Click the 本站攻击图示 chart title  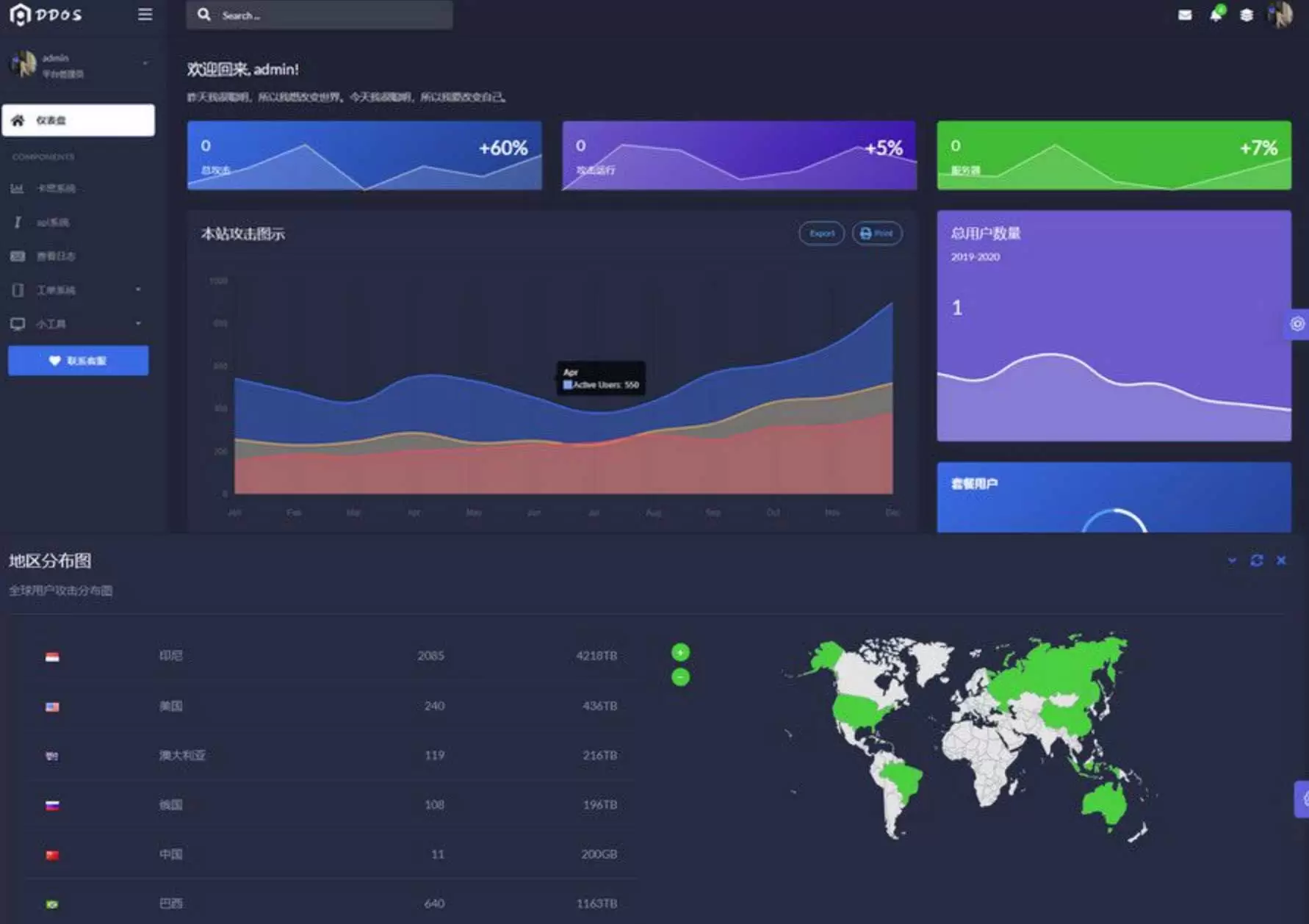pyautogui.click(x=243, y=234)
